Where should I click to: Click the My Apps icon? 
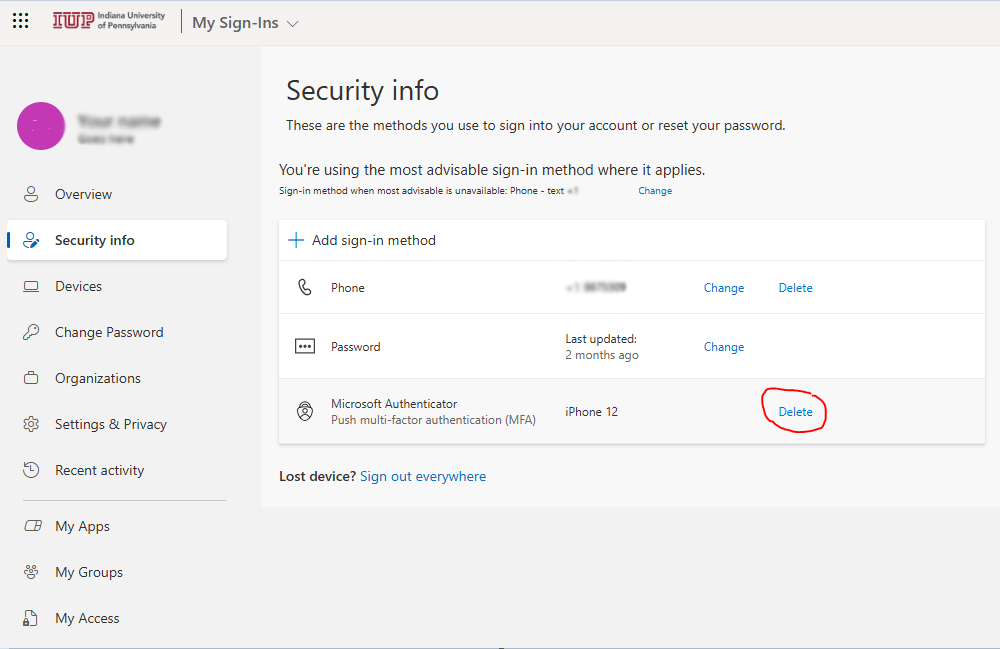[31, 527]
